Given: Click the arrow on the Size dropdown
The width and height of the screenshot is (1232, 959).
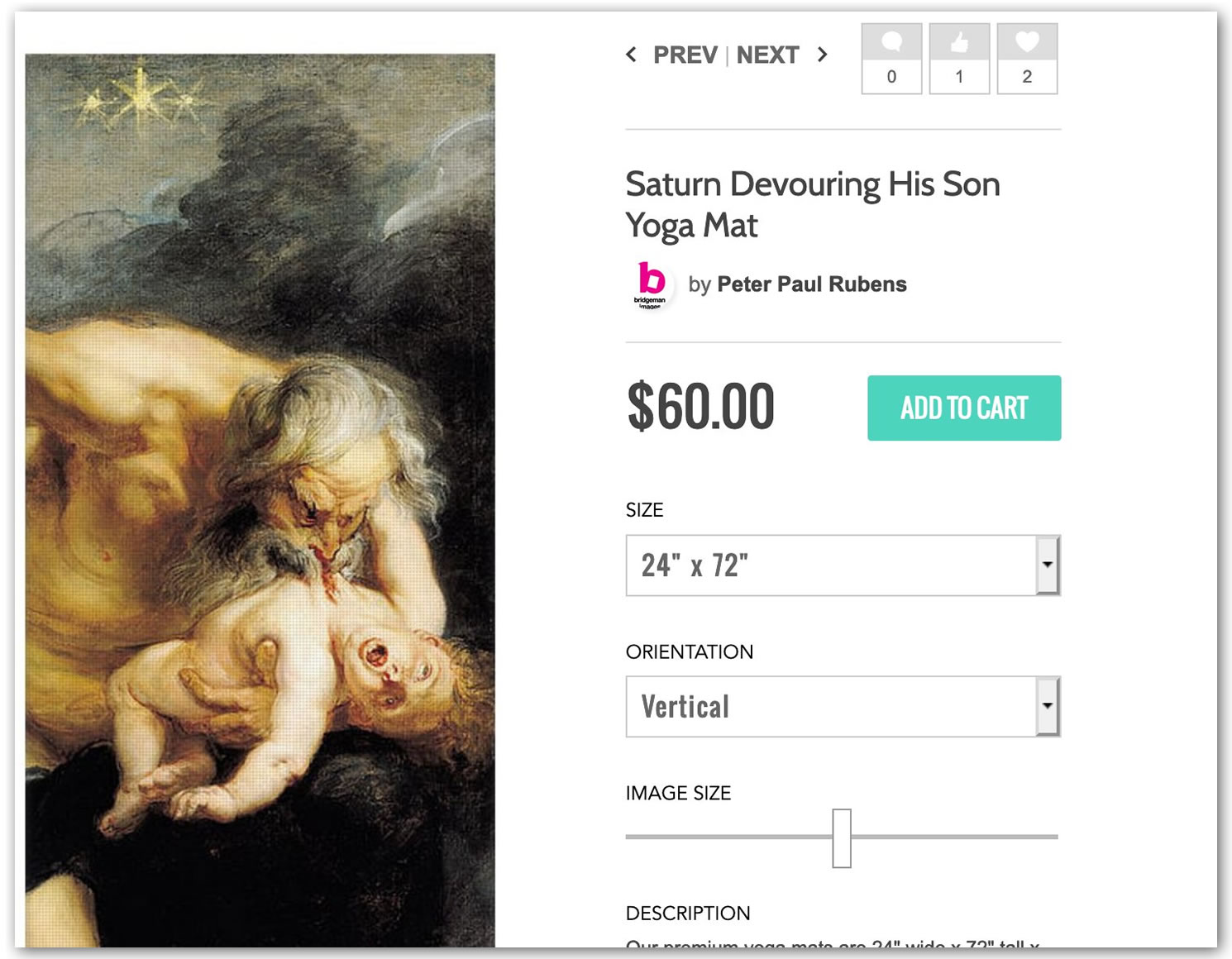Looking at the screenshot, I should point(1048,565).
